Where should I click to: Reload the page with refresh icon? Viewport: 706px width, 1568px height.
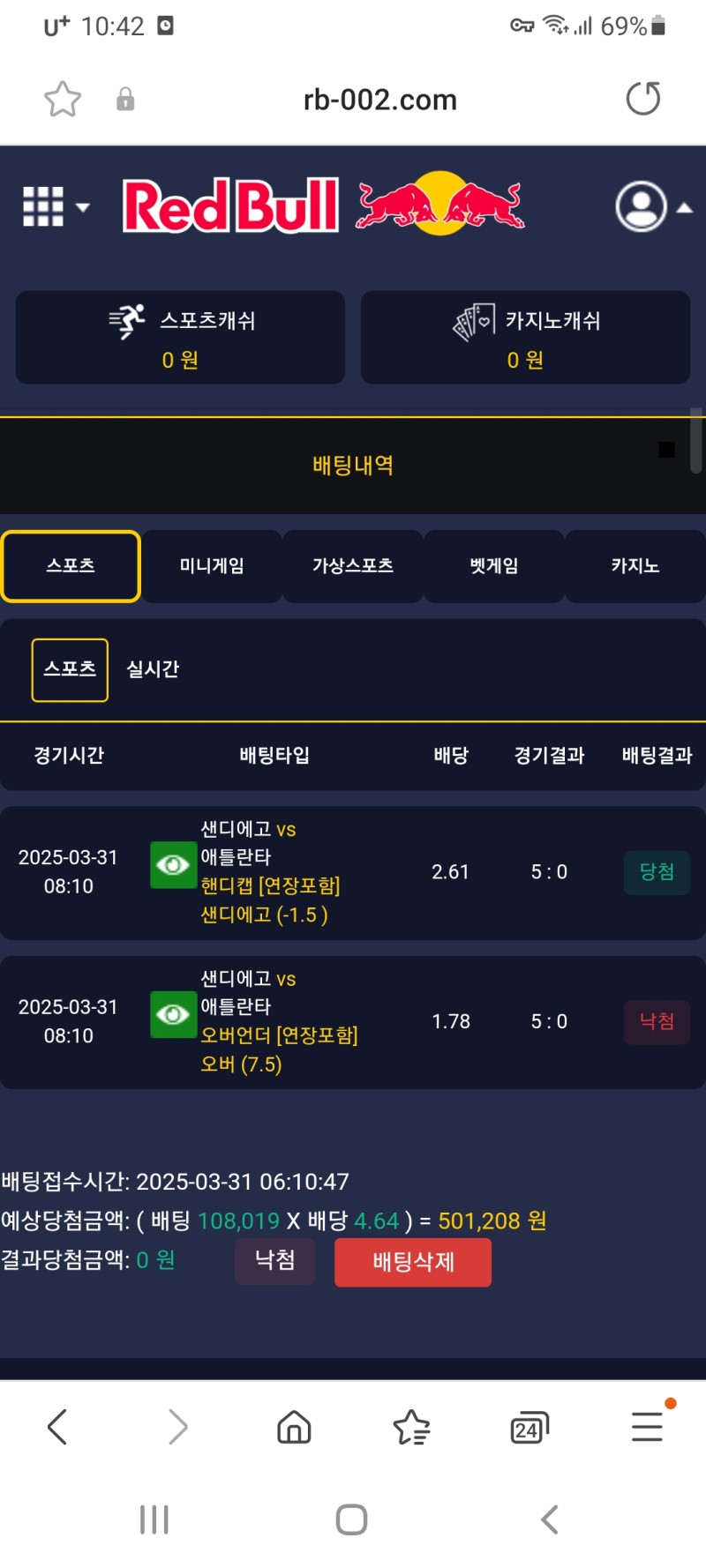[x=642, y=99]
